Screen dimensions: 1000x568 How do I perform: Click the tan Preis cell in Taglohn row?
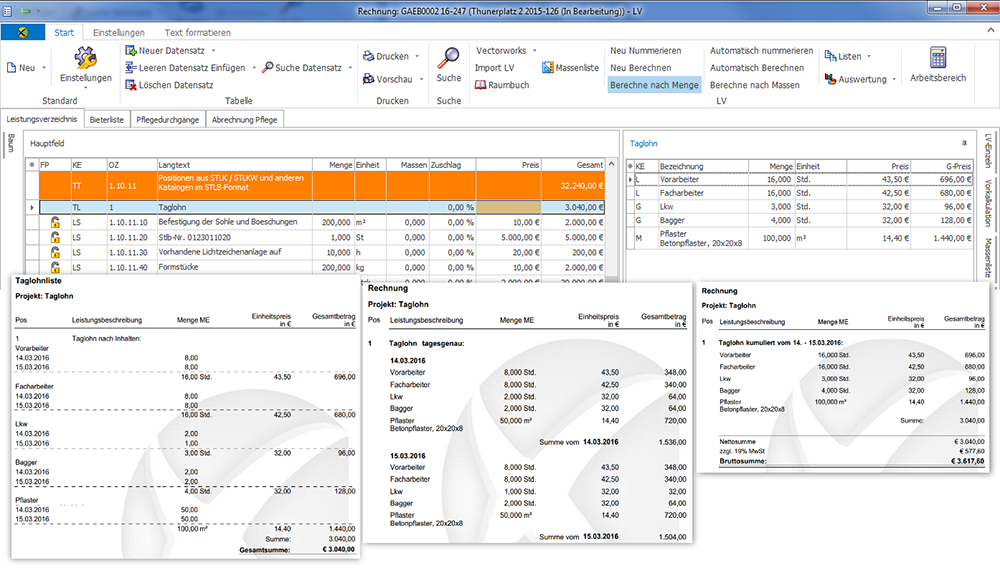509,207
